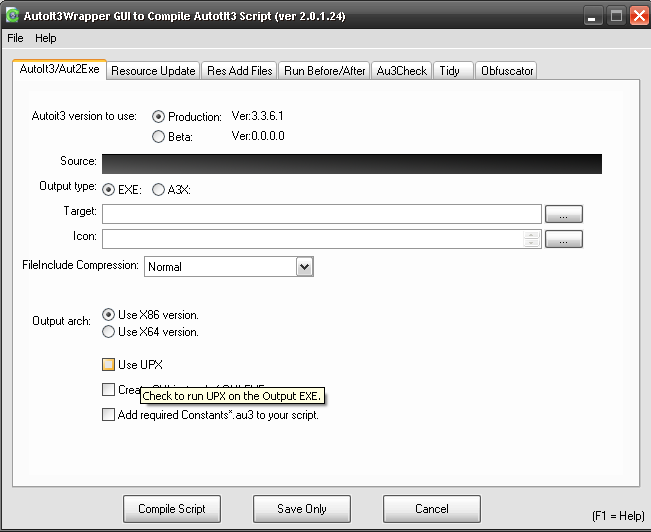Select Production AutoIt3 version
The width and height of the screenshot is (651, 532).
[158, 117]
